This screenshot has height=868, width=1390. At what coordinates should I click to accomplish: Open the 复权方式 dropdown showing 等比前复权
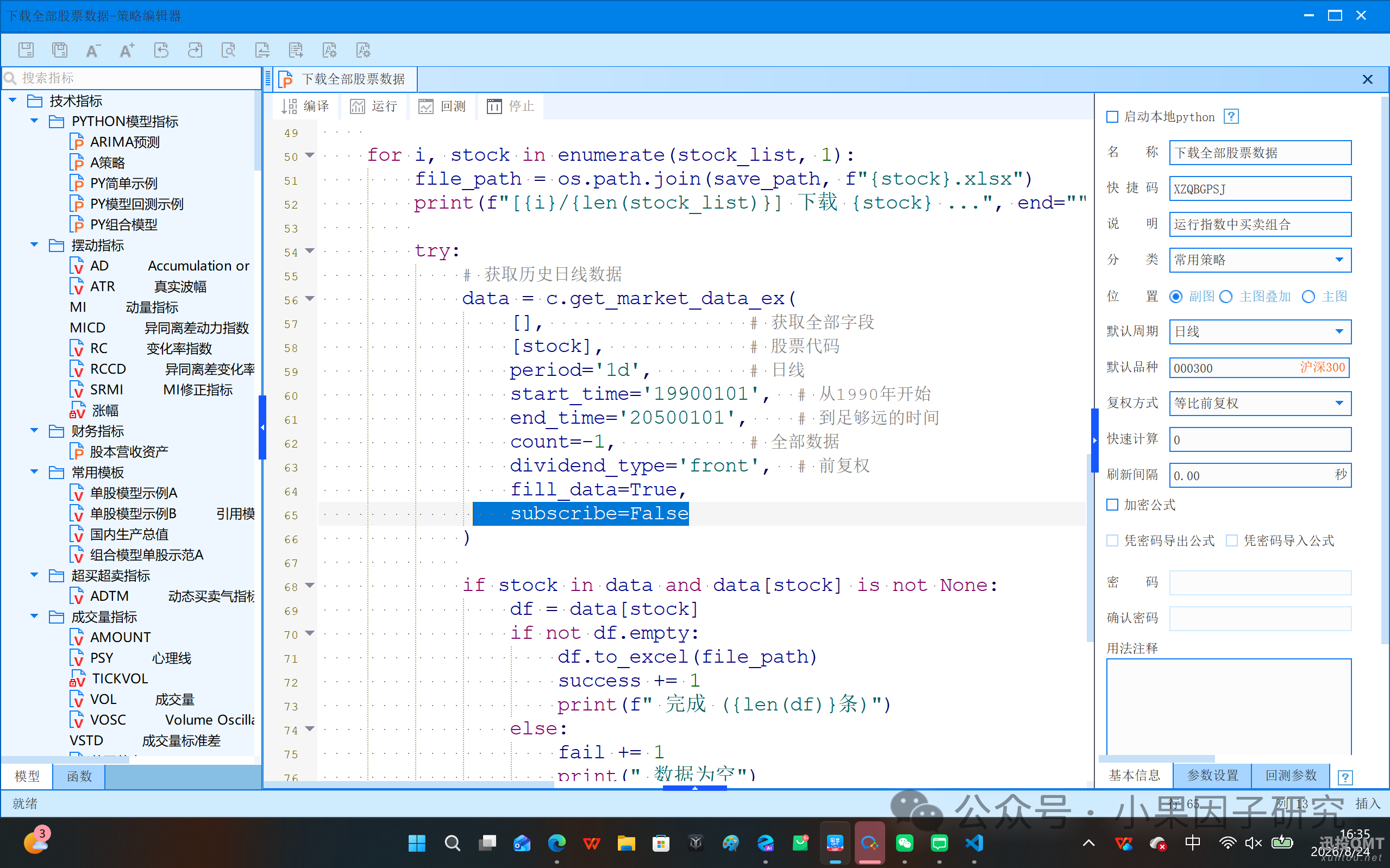click(x=1260, y=404)
